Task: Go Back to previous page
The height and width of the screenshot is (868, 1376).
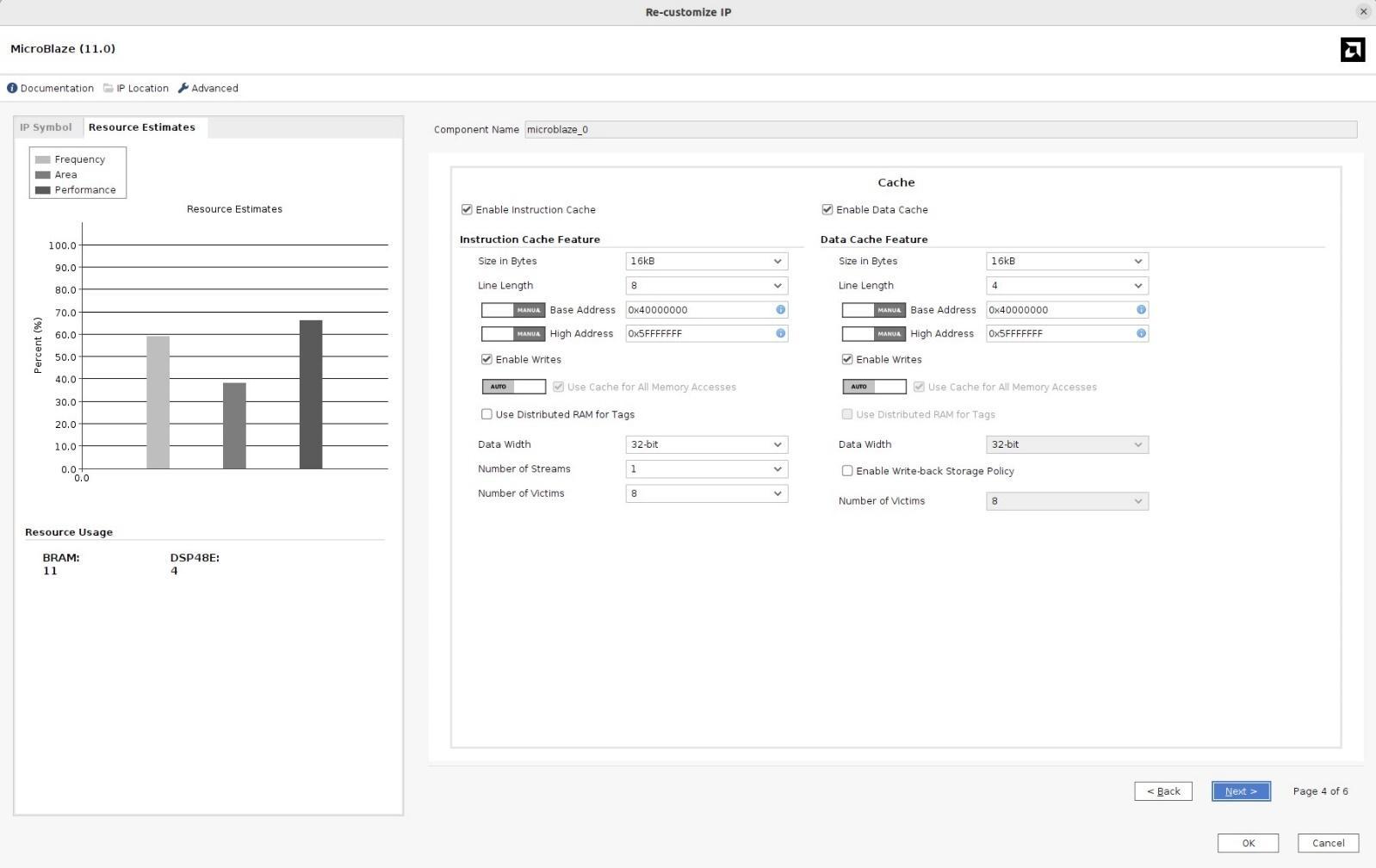Action: click(x=1163, y=790)
